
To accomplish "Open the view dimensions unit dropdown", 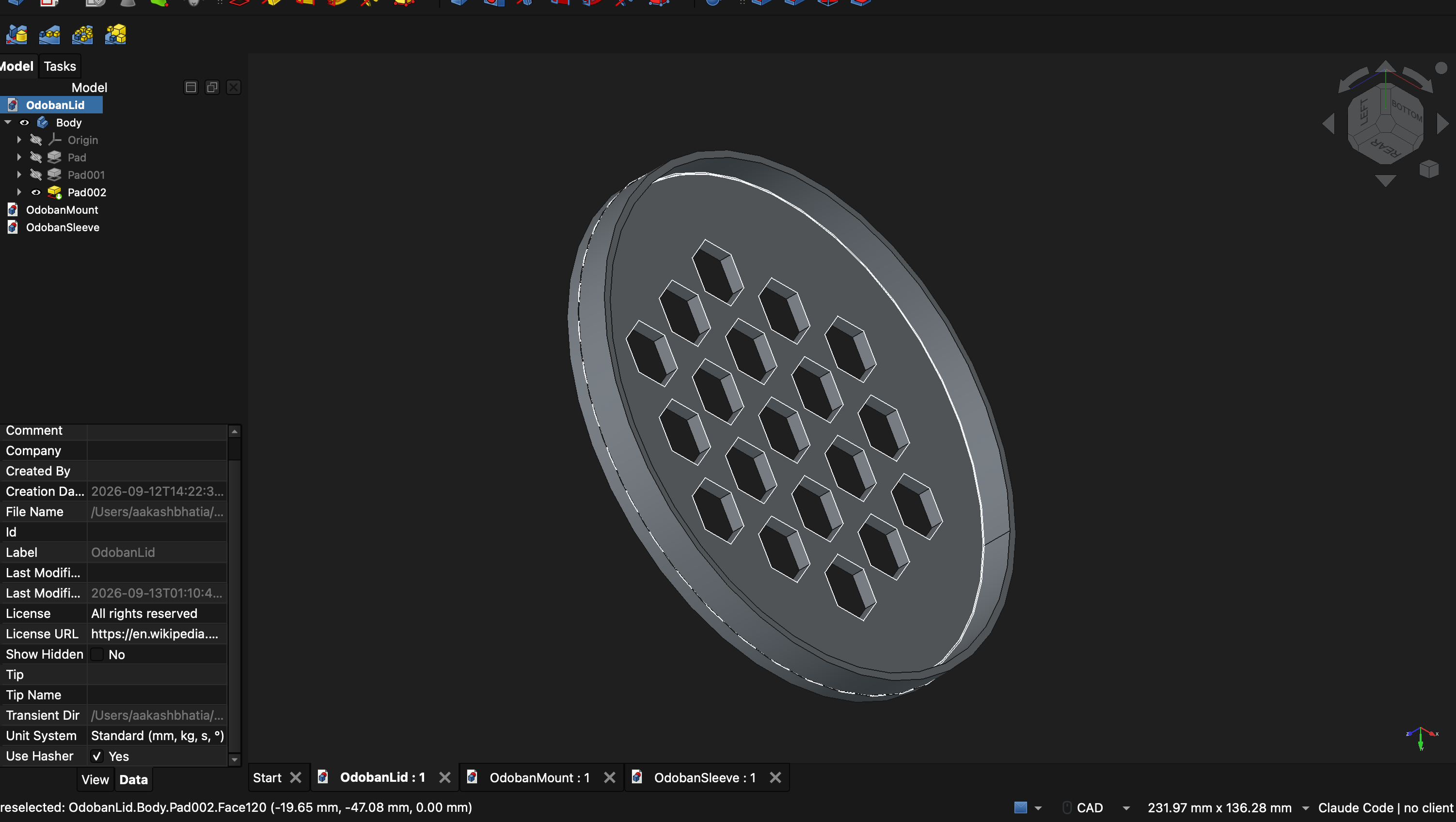I will tap(1306, 808).
